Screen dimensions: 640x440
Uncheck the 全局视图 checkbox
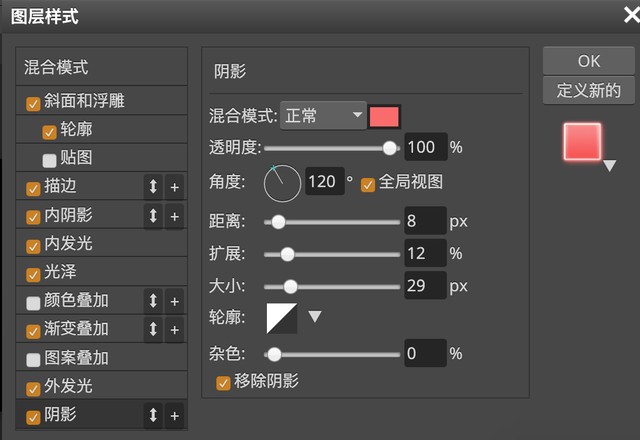click(367, 183)
